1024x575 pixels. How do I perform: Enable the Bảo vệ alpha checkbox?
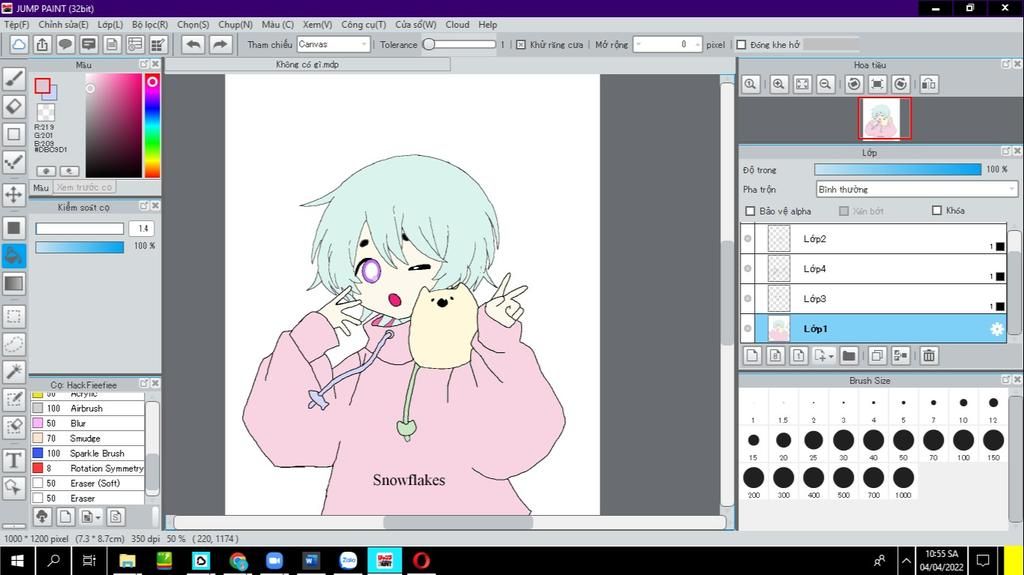(x=750, y=211)
